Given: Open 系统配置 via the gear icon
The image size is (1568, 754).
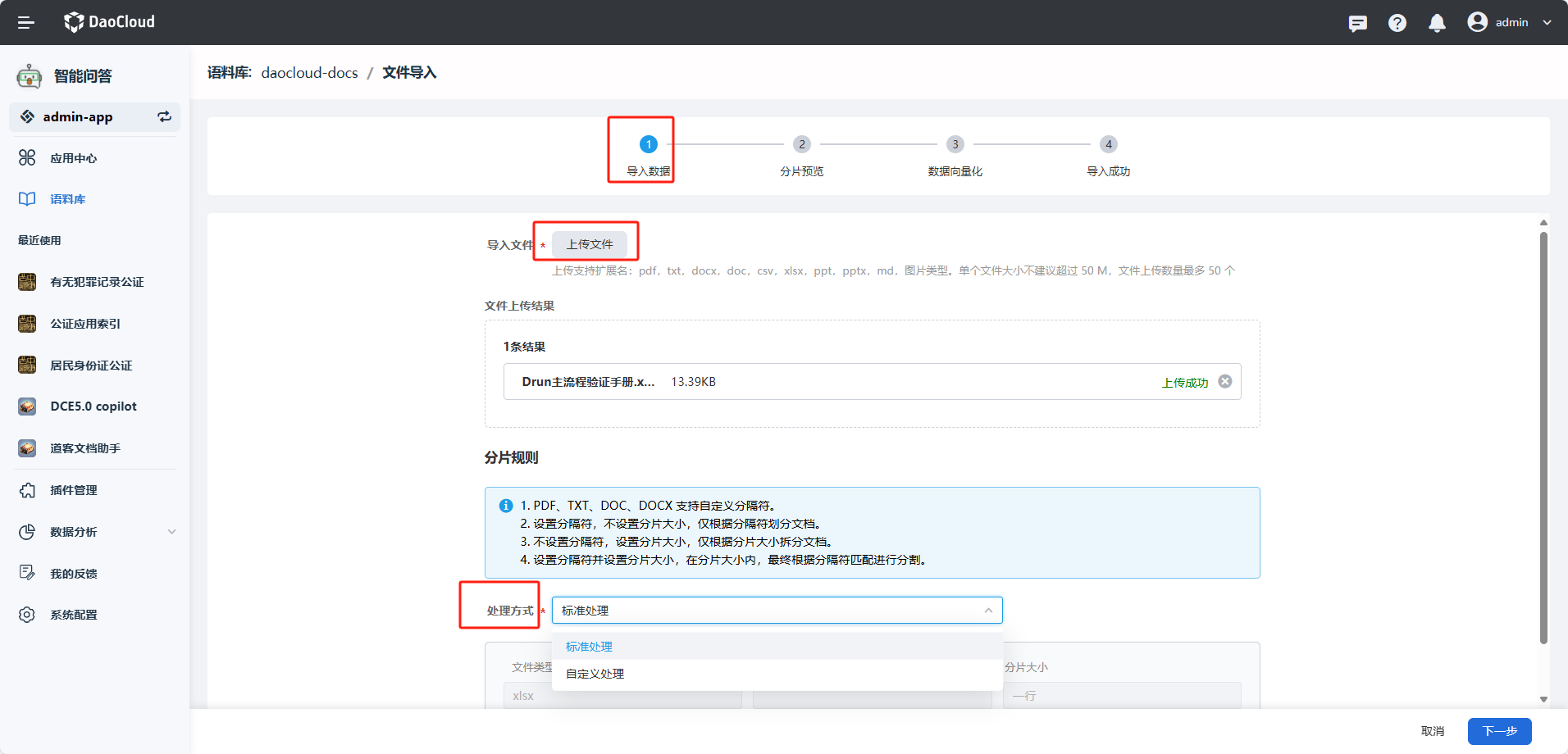Looking at the screenshot, I should 27,614.
